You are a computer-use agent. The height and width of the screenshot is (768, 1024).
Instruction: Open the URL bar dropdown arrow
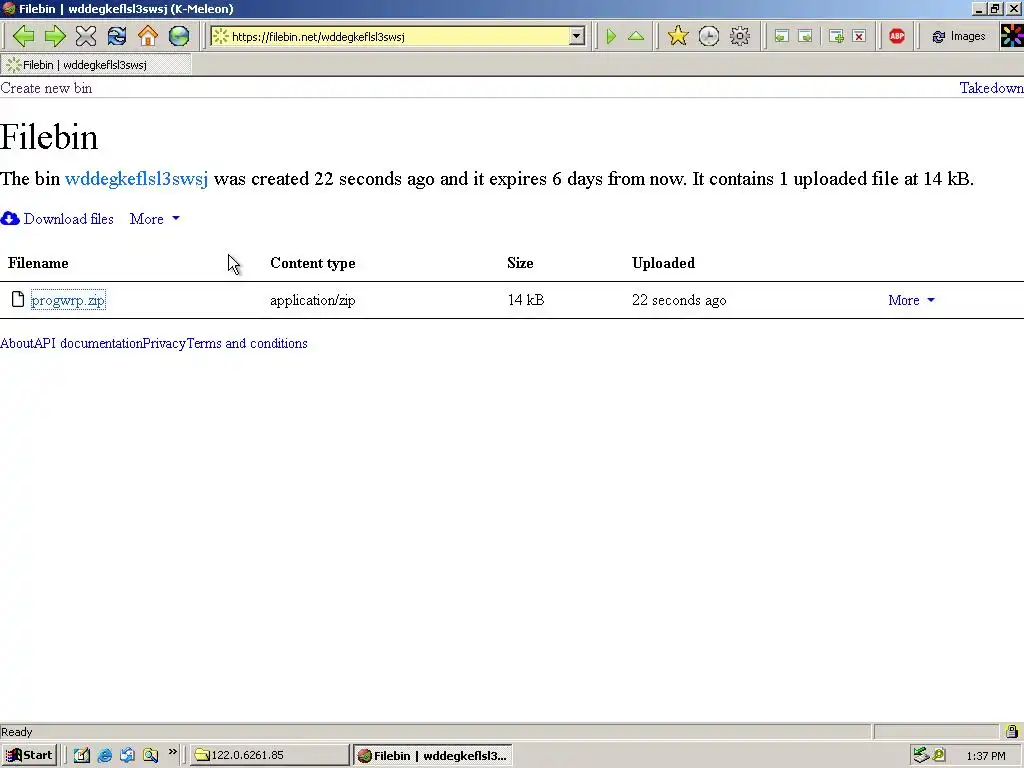(x=577, y=37)
